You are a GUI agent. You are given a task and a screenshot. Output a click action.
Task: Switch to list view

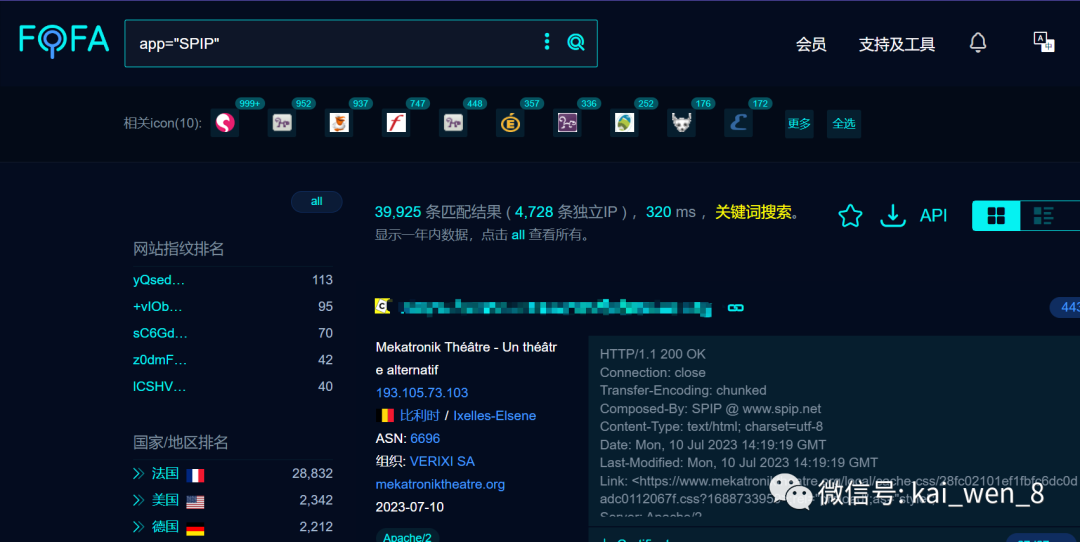pos(1044,216)
